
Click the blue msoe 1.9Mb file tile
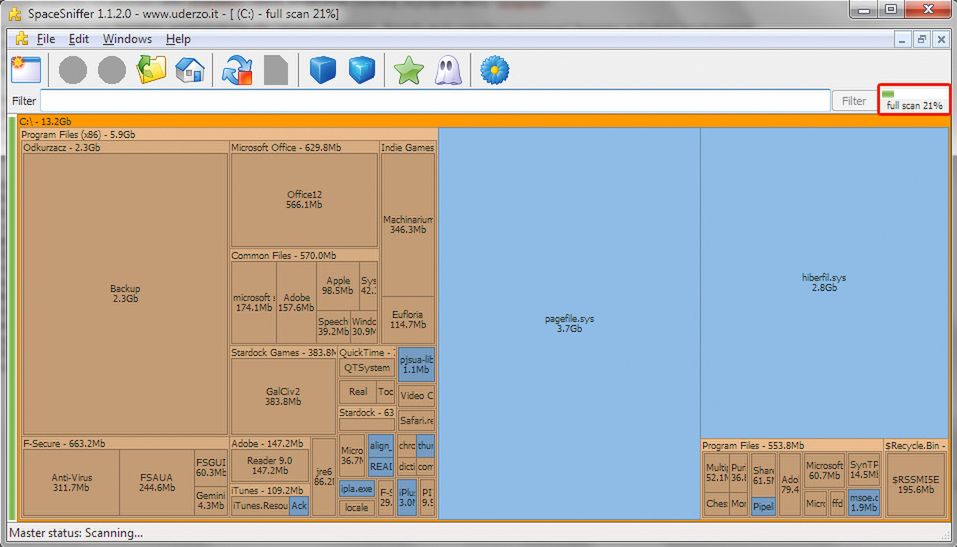864,502
